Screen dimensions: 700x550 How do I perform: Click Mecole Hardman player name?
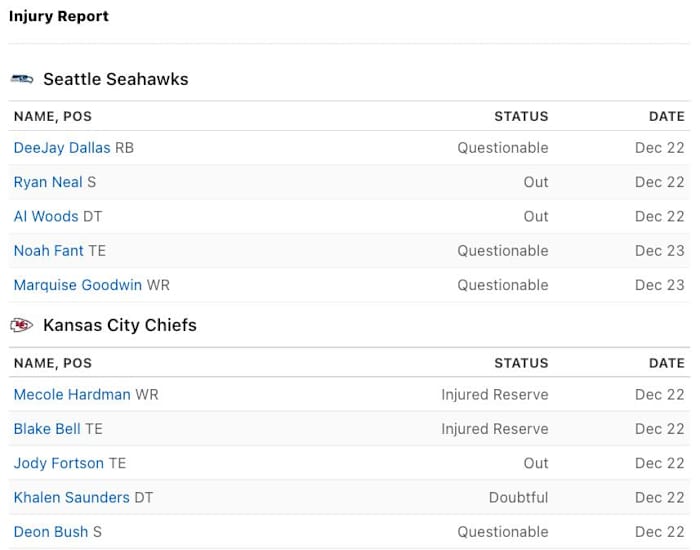(x=72, y=395)
